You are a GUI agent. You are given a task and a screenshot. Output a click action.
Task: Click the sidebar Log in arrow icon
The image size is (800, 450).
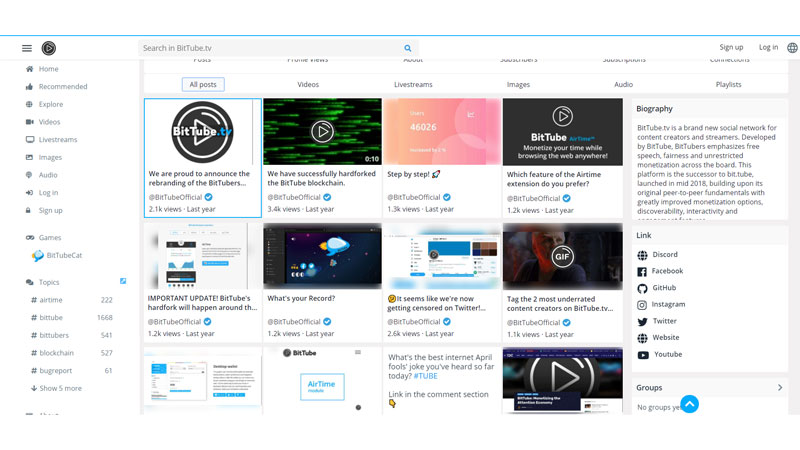30,193
